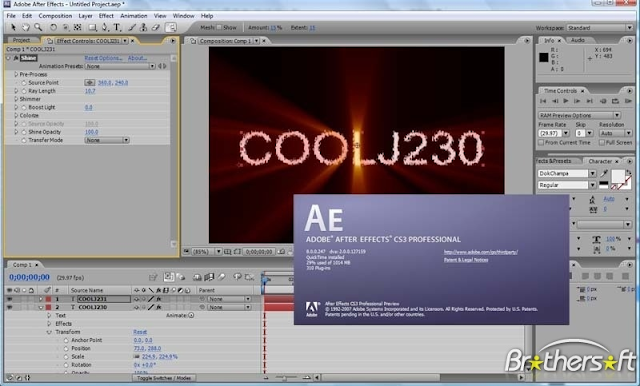Open the Effect menu
This screenshot has height=386, width=640.
(x=106, y=16)
